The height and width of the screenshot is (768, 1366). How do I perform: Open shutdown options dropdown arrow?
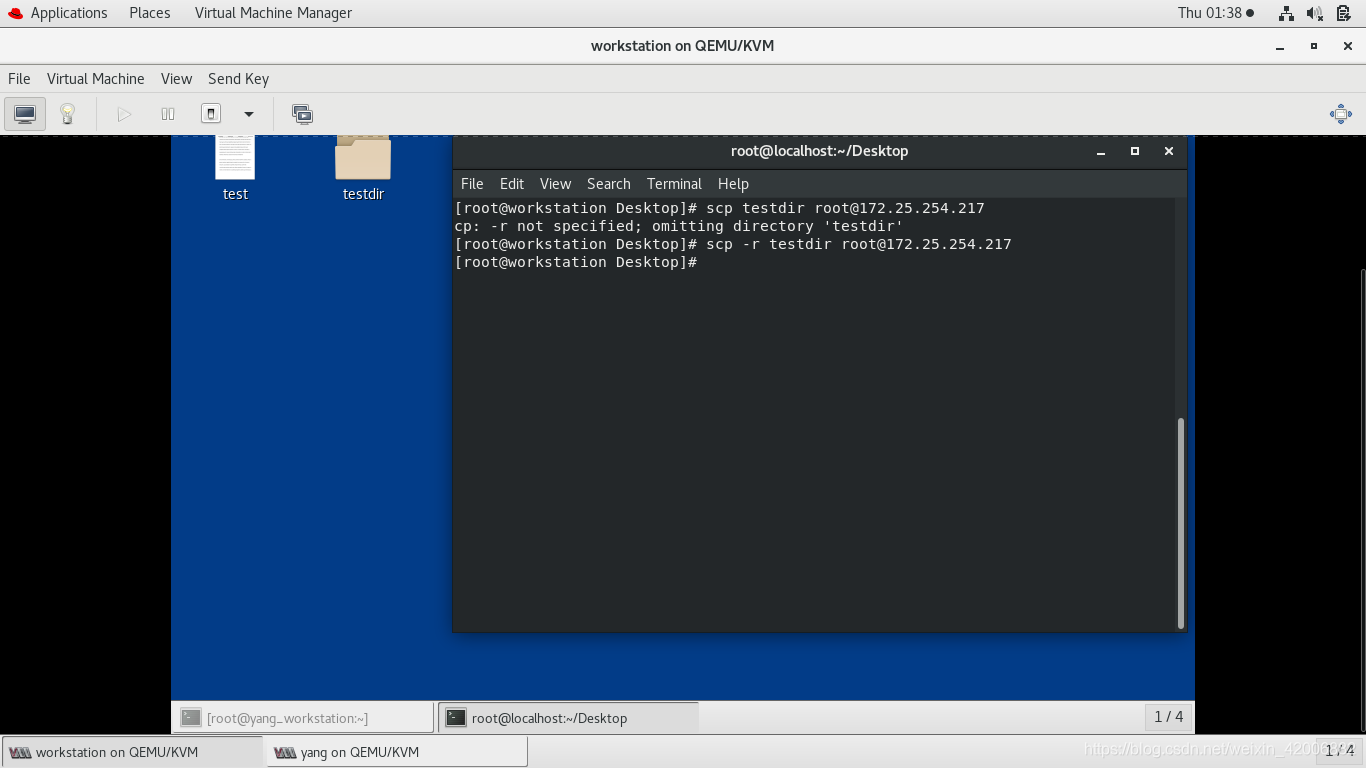pyautogui.click(x=249, y=114)
